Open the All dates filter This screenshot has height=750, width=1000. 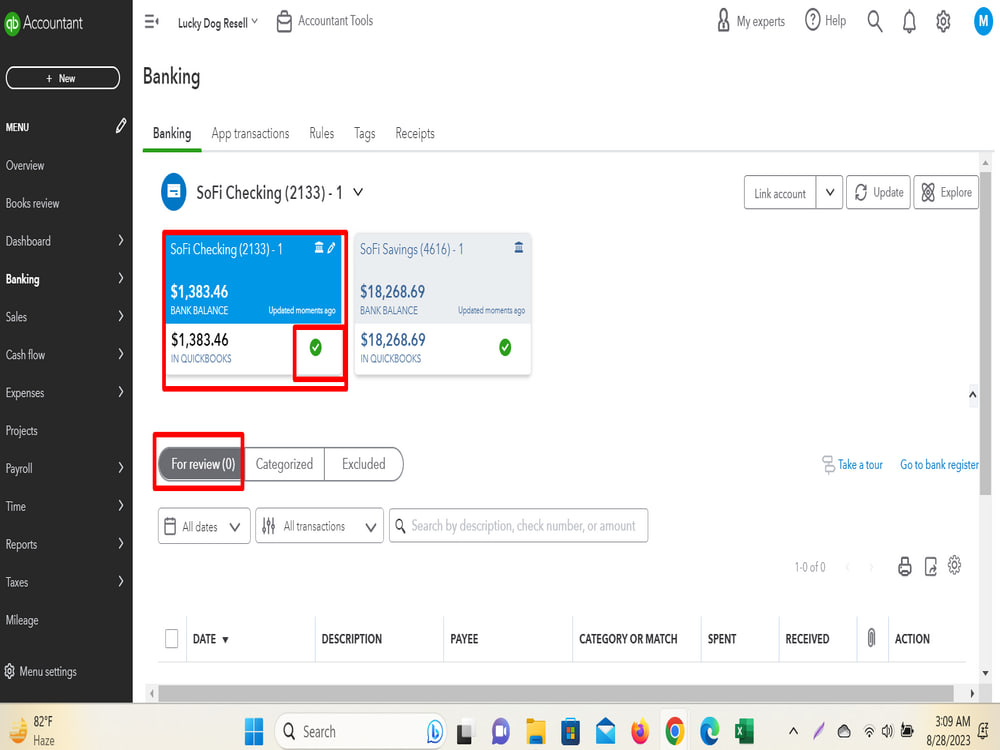click(x=204, y=526)
